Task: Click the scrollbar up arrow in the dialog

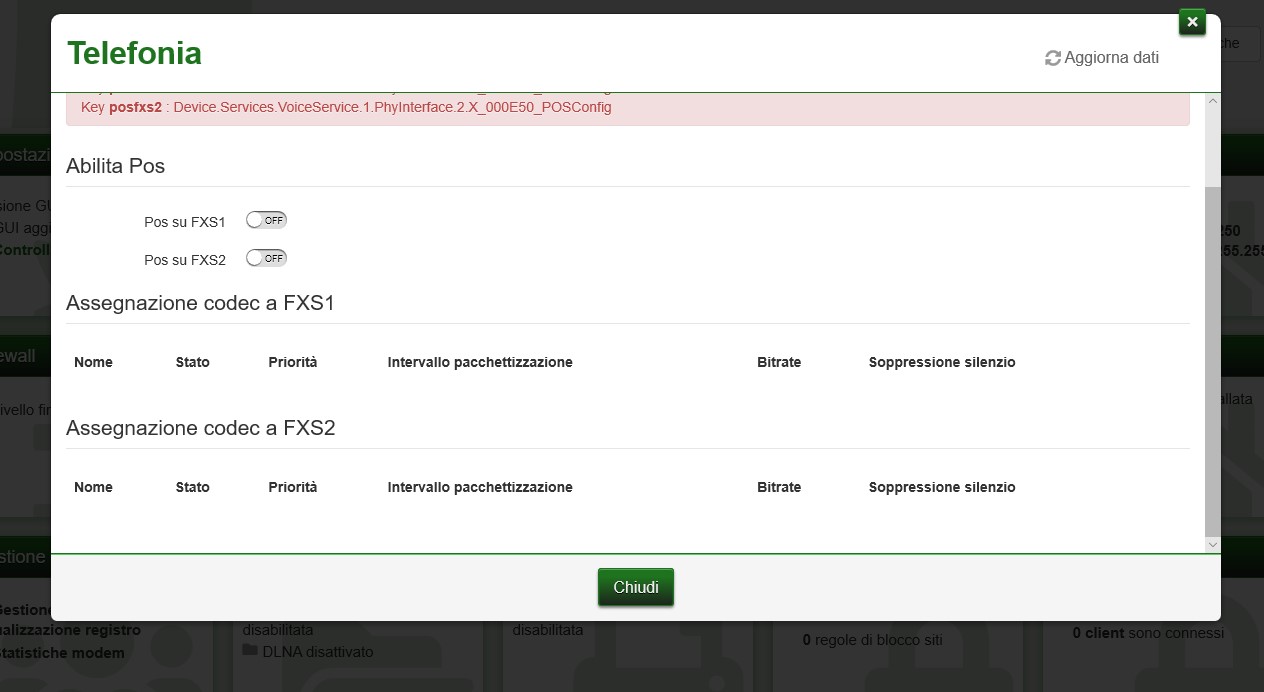Action: pos(1213,102)
